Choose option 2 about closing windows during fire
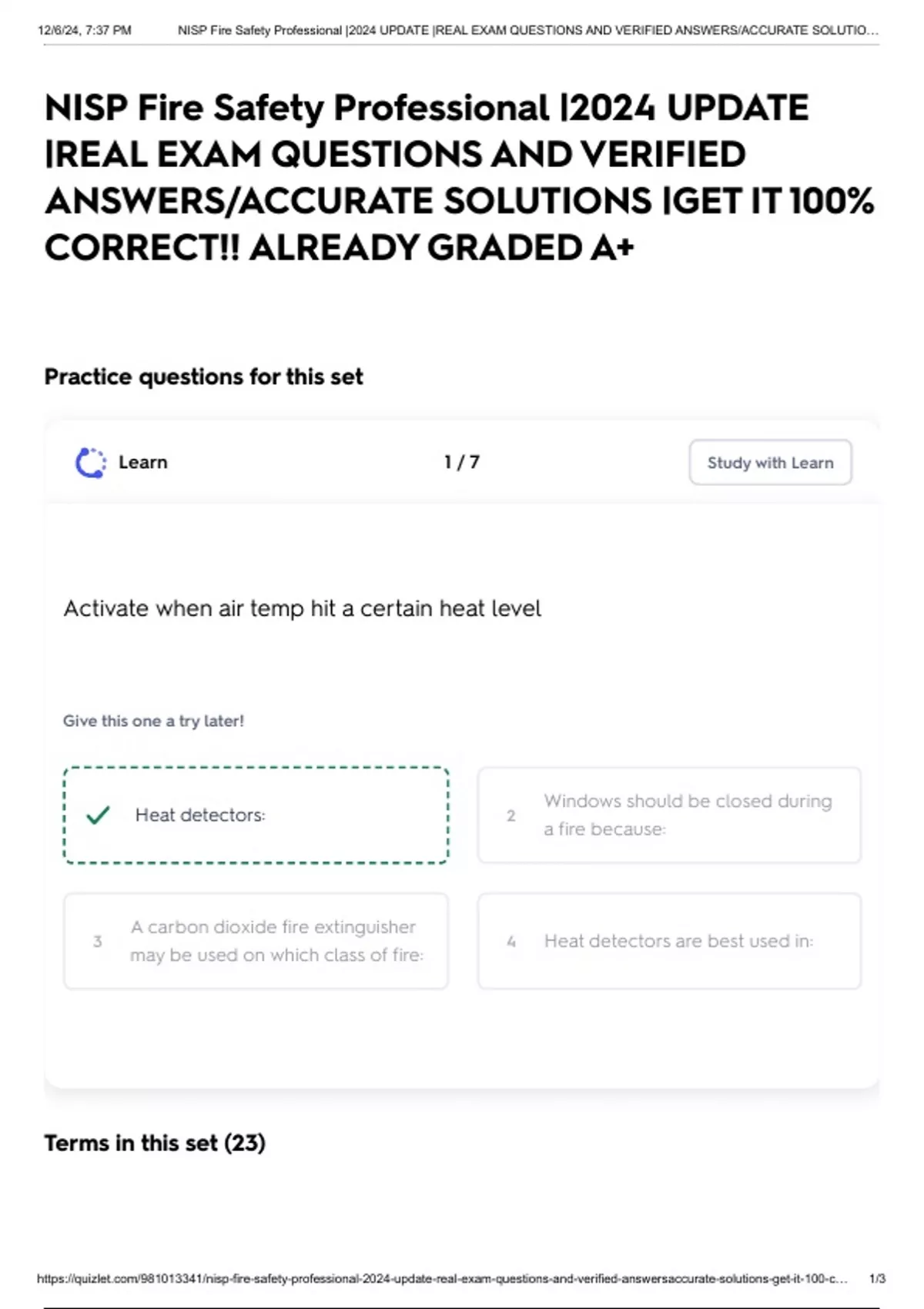Screen dimensions: 924x1309 coord(669,815)
